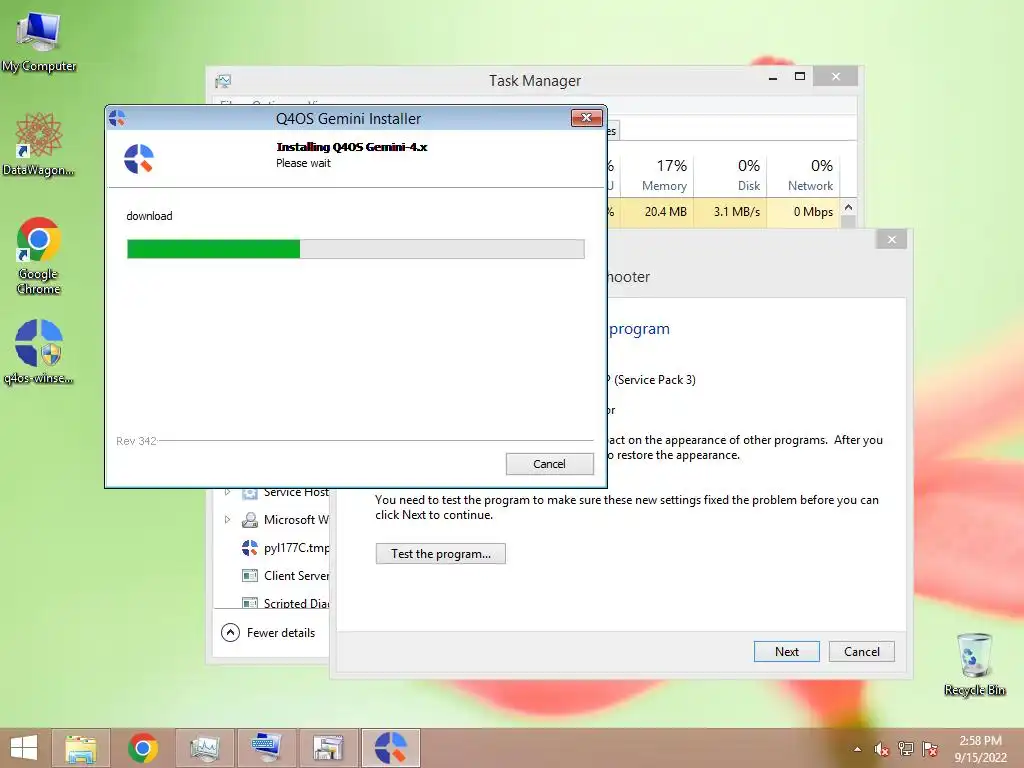Switch to Task Manager on the taskbar
Screen dimensions: 1024x768
pos(205,748)
